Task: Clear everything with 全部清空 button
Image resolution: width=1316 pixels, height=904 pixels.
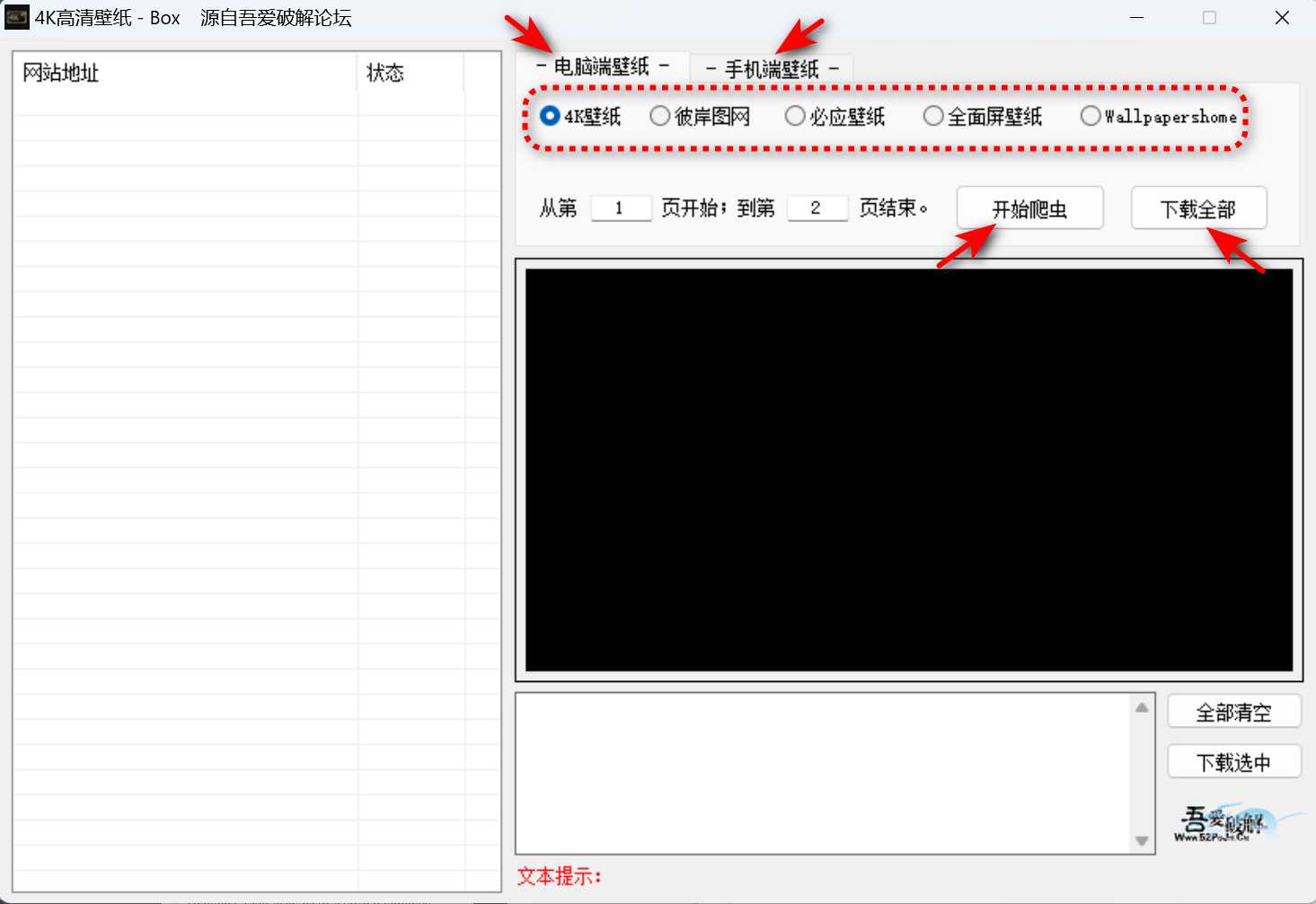Action: click(1233, 712)
